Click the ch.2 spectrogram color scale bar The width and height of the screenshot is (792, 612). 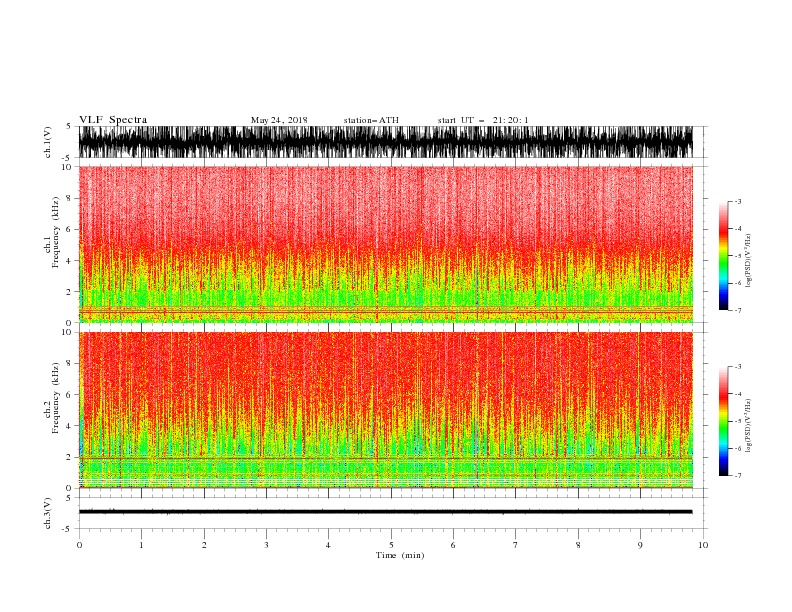(723, 421)
